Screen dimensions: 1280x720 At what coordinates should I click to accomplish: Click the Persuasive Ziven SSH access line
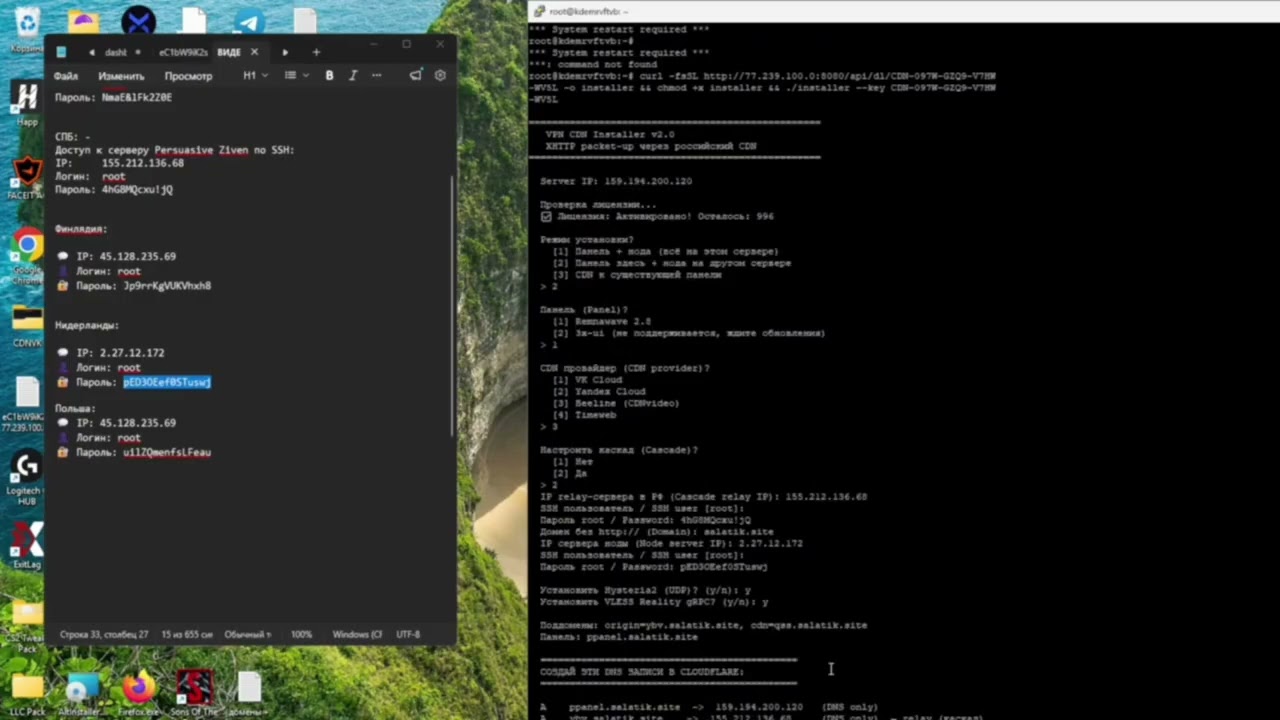click(175, 150)
